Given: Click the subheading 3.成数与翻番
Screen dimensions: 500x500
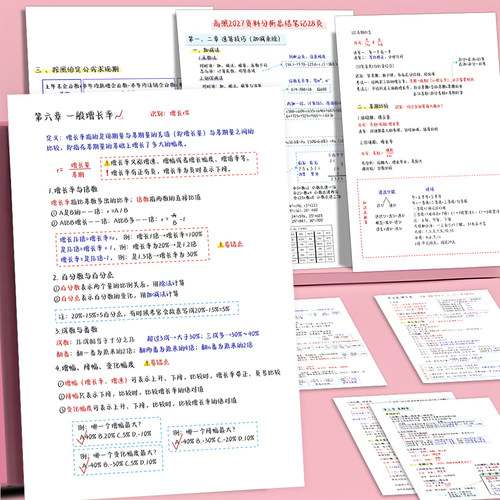Looking at the screenshot, I should pos(76,330).
